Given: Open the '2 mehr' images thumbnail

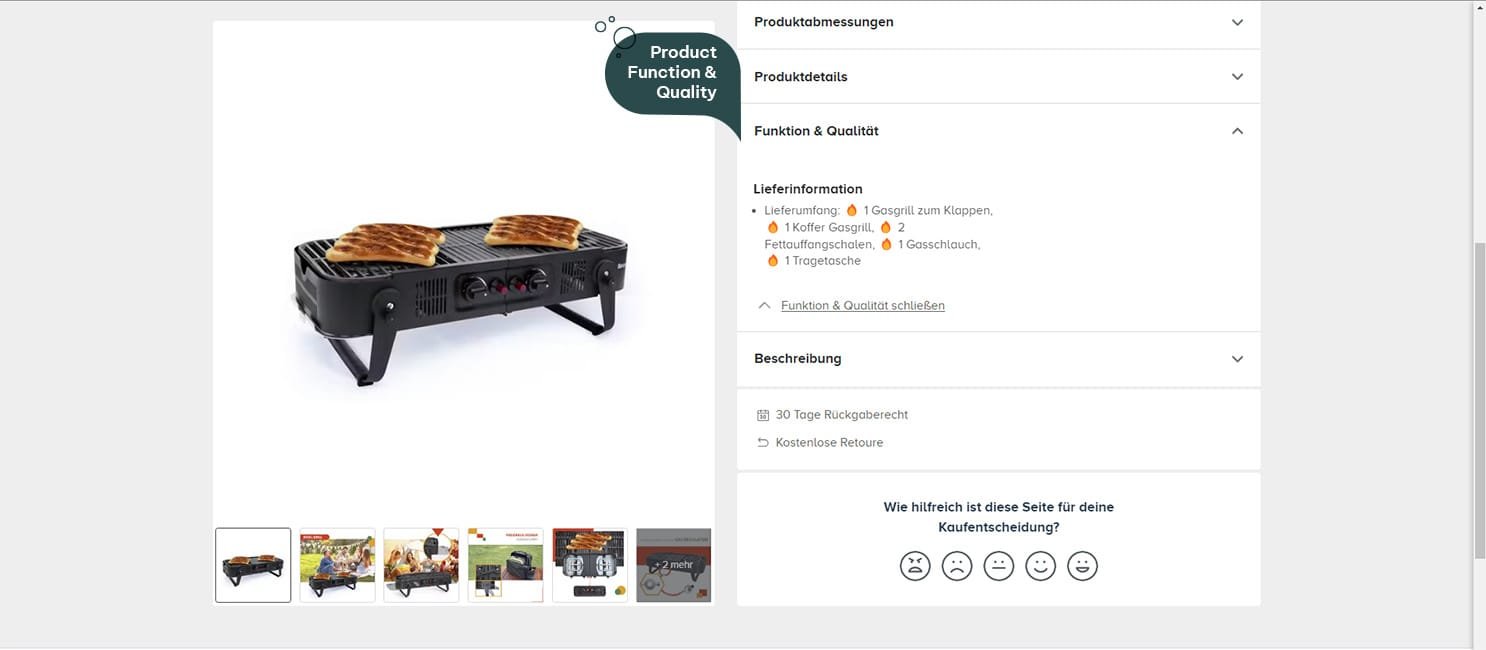Looking at the screenshot, I should [674, 565].
